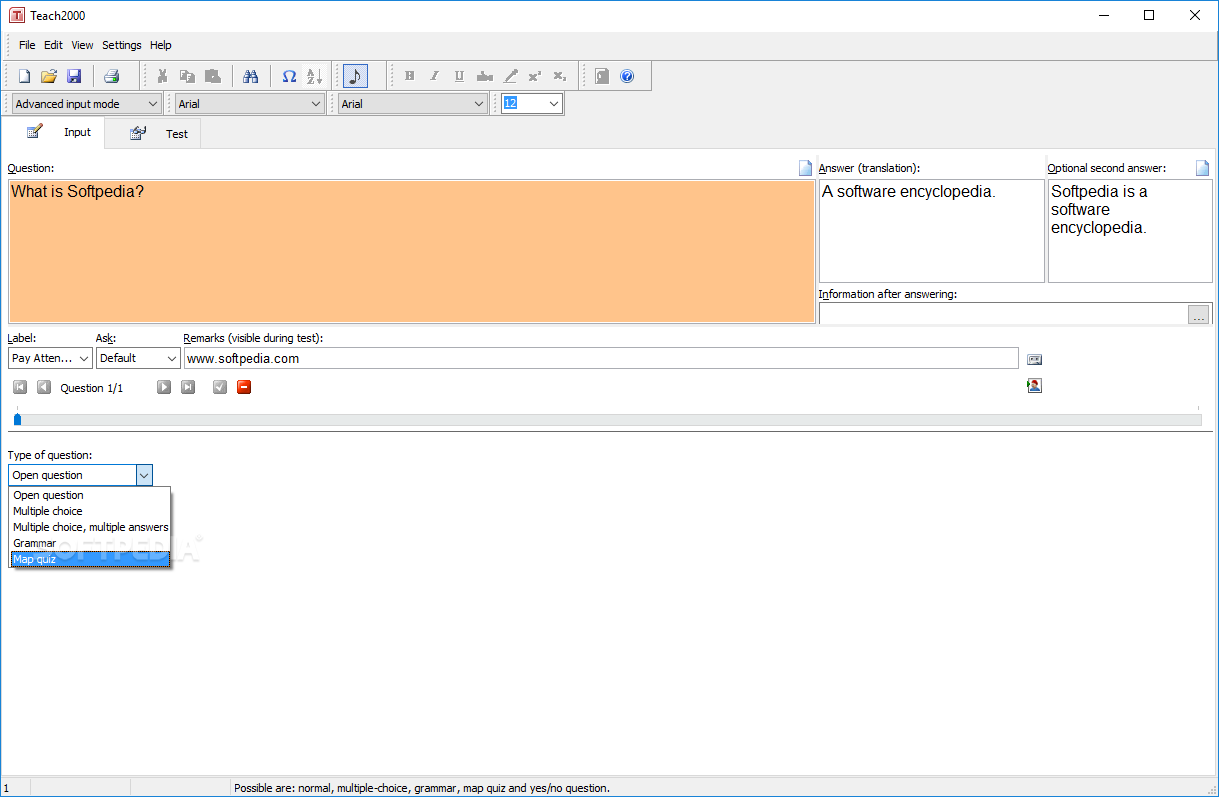Click the Optional second answer text box
Image resolution: width=1219 pixels, height=797 pixels.
click(1130, 231)
